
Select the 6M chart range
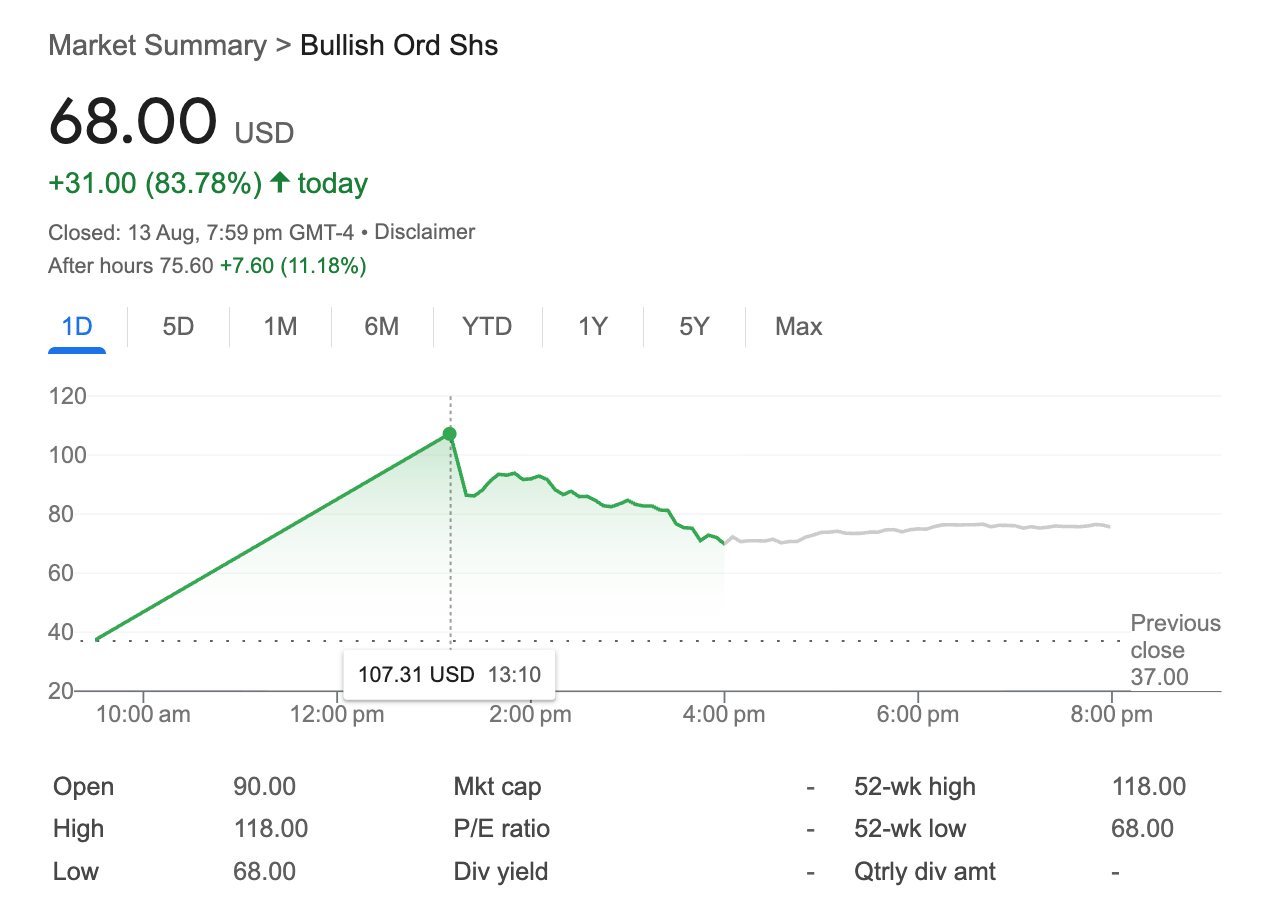pyautogui.click(x=381, y=327)
